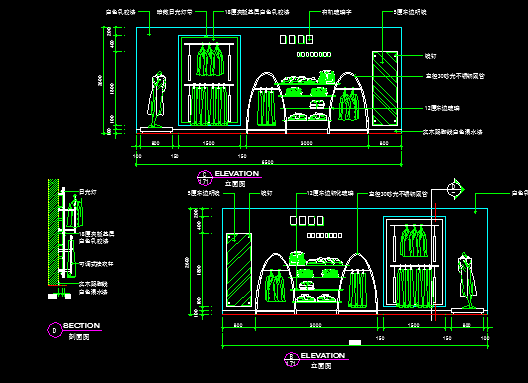
Task: Click the 剖面图 caption under SECTION
Action: [x=79, y=337]
